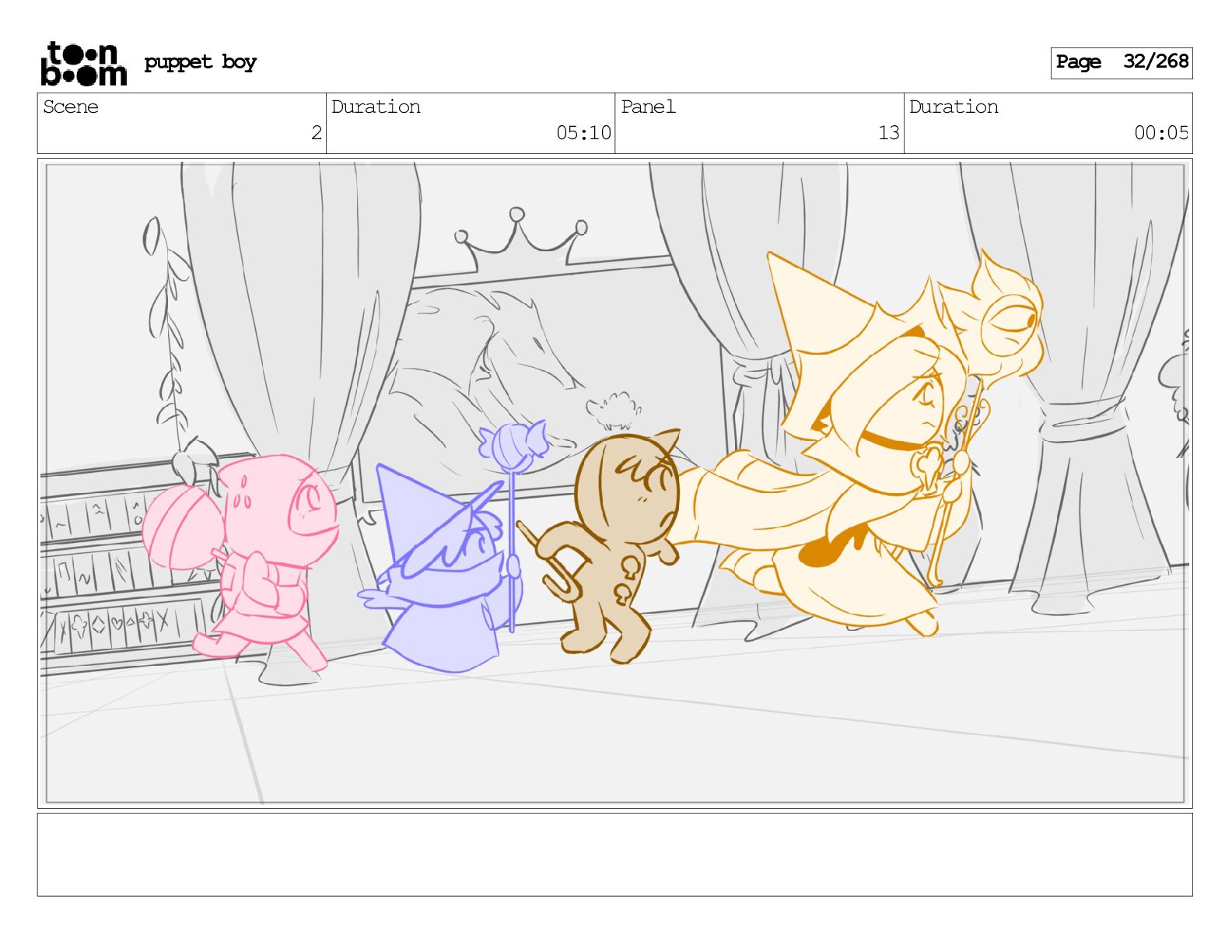1232x952 pixels.
Task: Select scene number value '2'
Action: [317, 133]
